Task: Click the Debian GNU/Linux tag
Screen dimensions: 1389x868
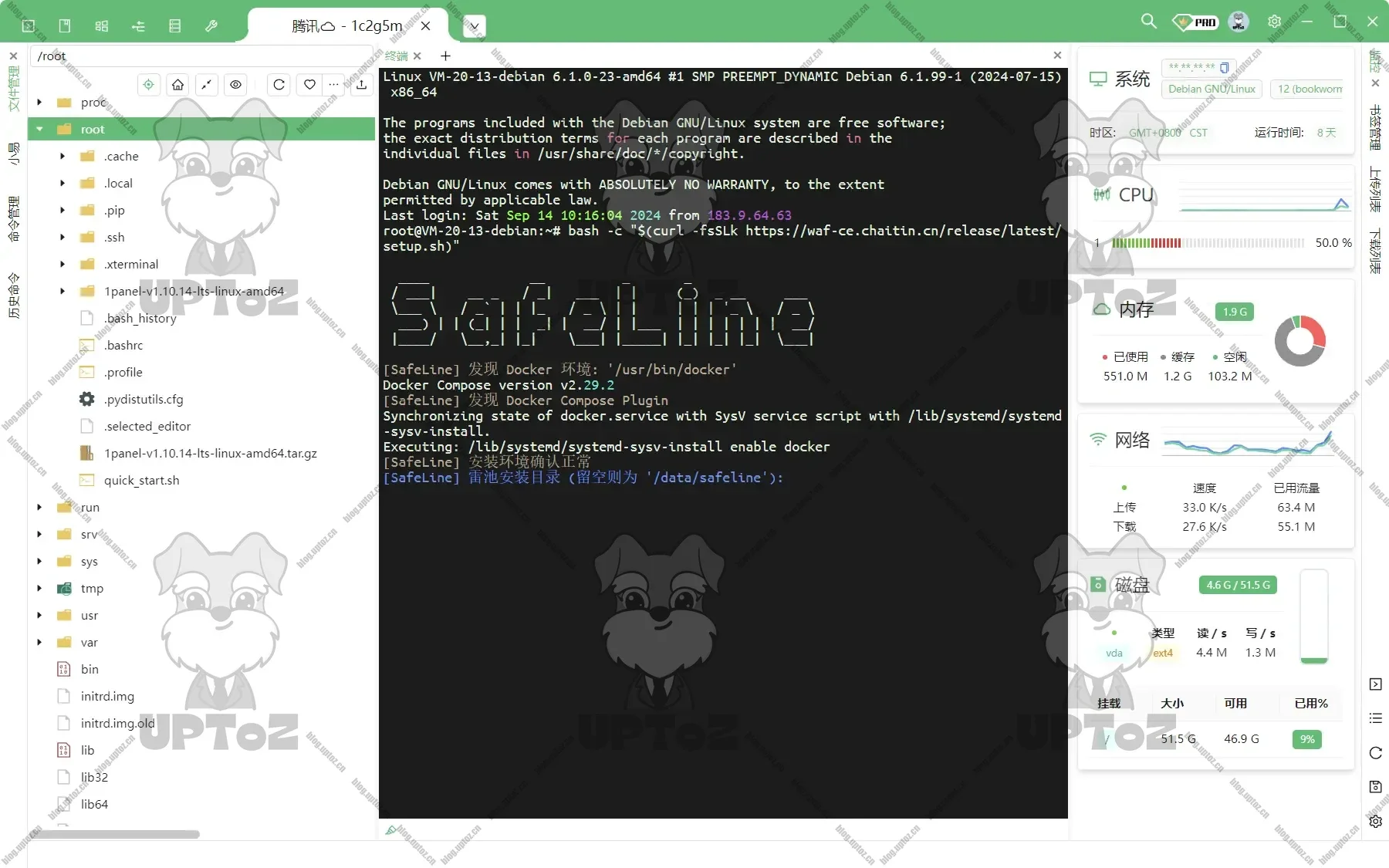Action: click(1212, 89)
